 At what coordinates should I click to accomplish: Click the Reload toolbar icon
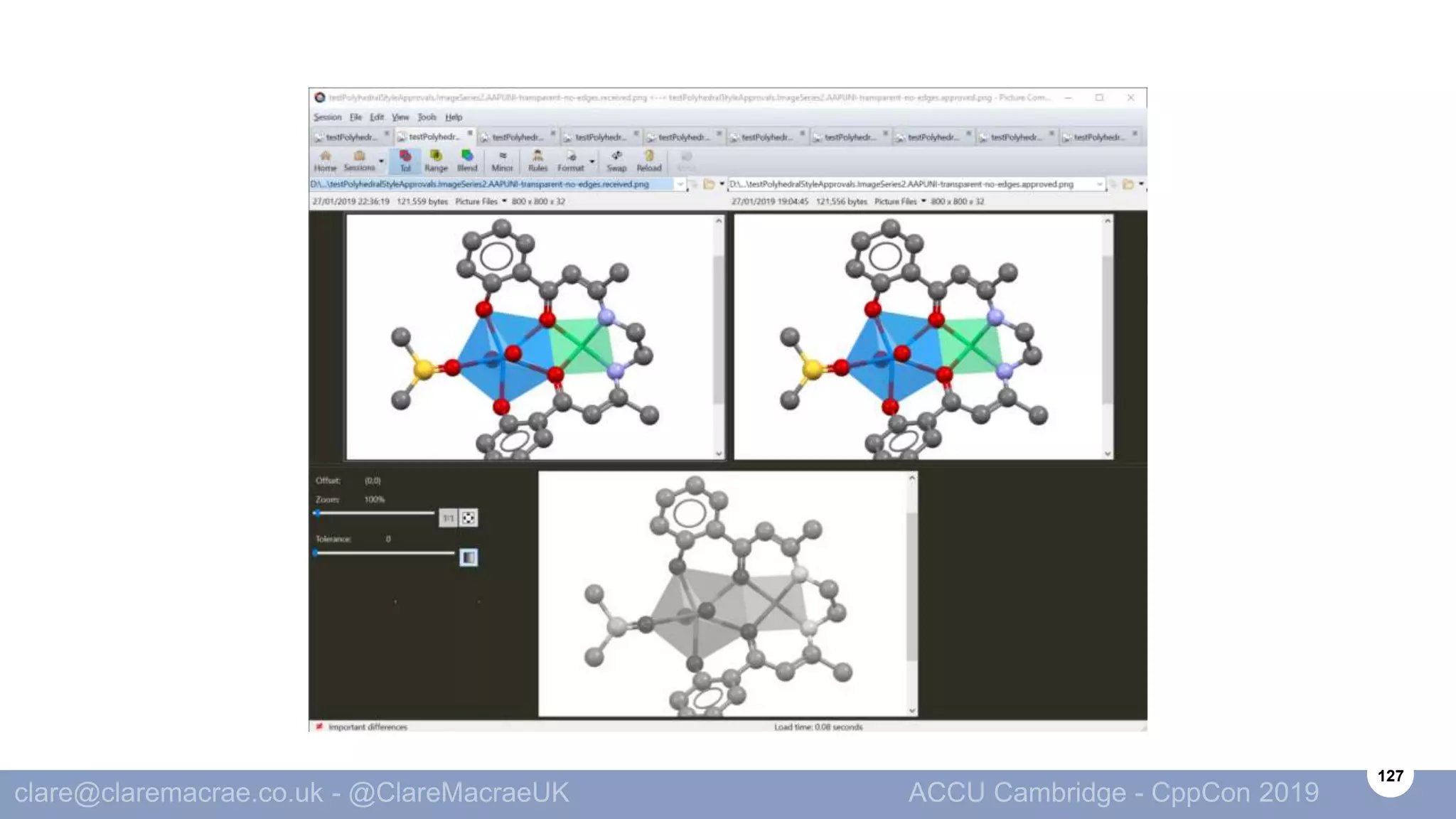(x=648, y=161)
